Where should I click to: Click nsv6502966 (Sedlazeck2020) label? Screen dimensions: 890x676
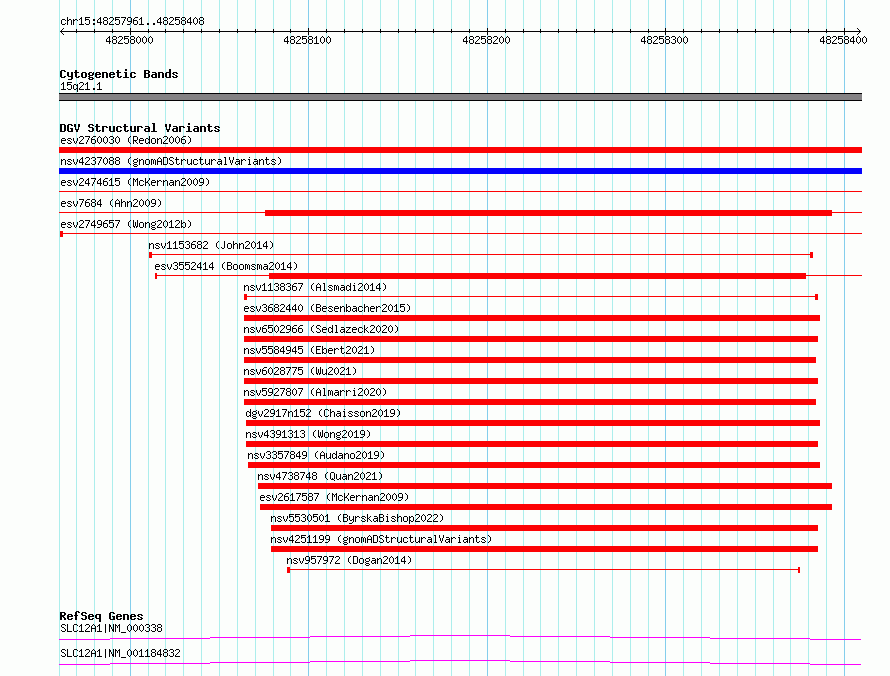(x=321, y=329)
